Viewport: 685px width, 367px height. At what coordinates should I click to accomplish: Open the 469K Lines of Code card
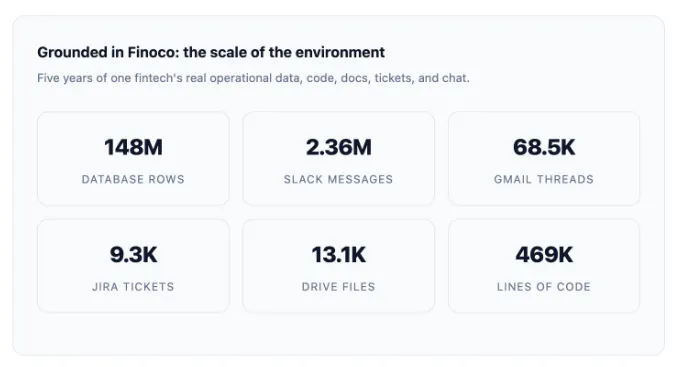pos(544,266)
